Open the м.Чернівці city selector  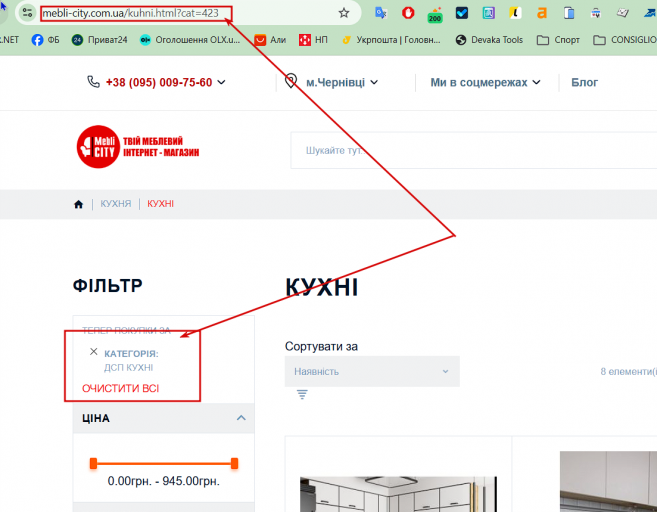tap(342, 82)
